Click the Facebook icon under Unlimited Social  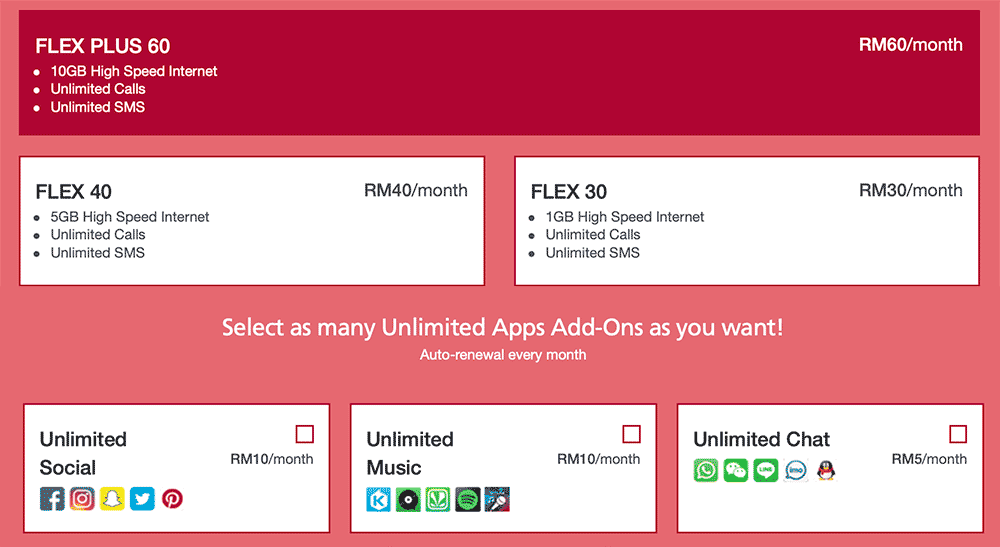pos(52,498)
